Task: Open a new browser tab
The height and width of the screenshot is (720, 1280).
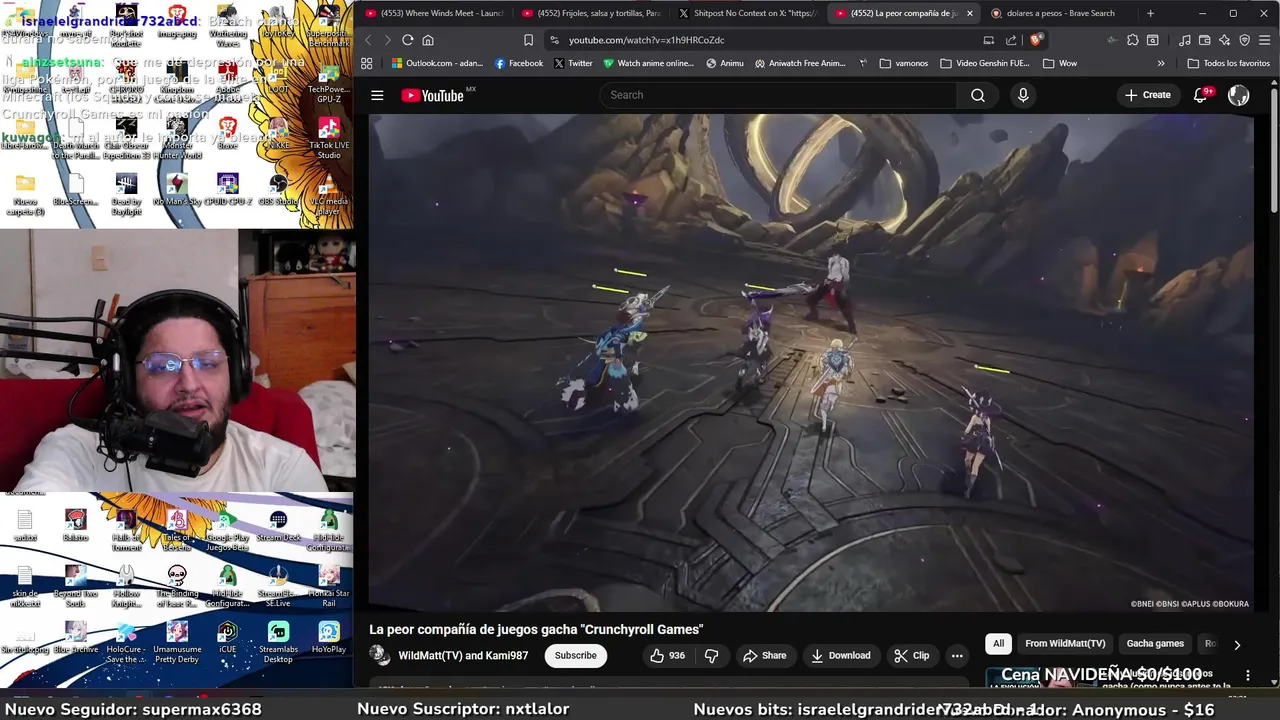Action: [1150, 13]
